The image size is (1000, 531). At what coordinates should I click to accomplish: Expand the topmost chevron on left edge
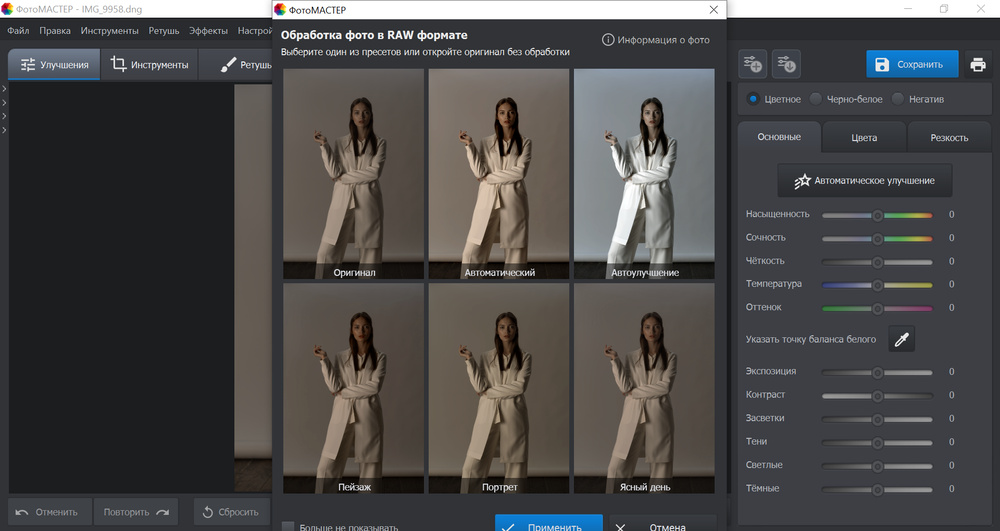[4, 90]
